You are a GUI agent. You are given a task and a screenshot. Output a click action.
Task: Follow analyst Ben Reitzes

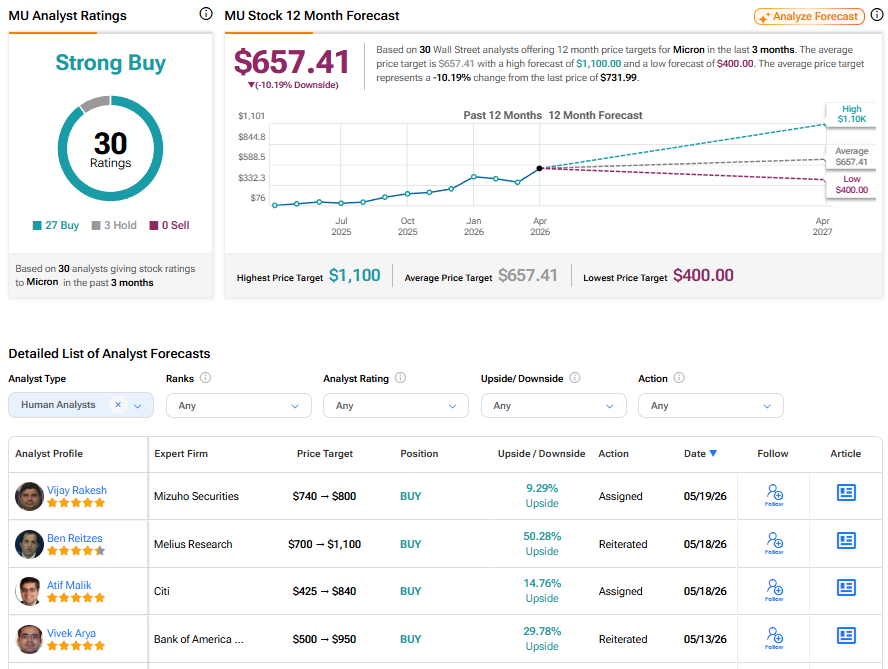click(x=774, y=543)
